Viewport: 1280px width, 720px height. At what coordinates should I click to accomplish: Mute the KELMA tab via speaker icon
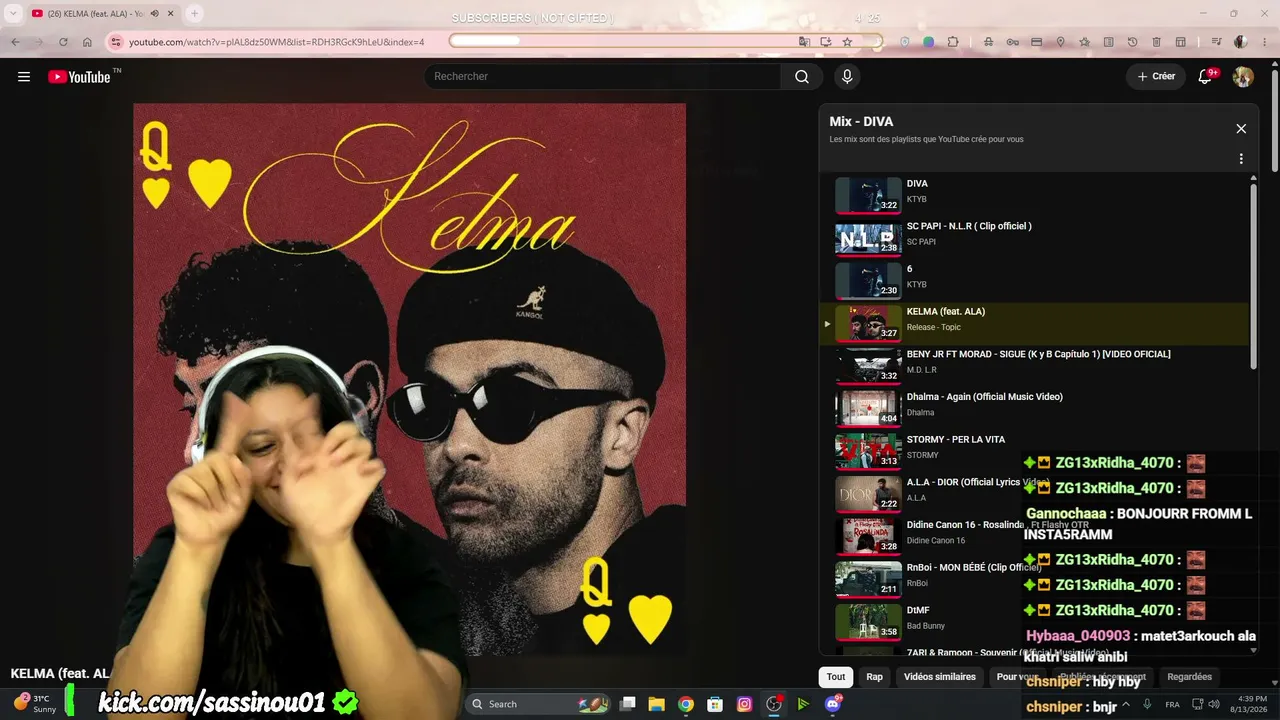pos(155,14)
